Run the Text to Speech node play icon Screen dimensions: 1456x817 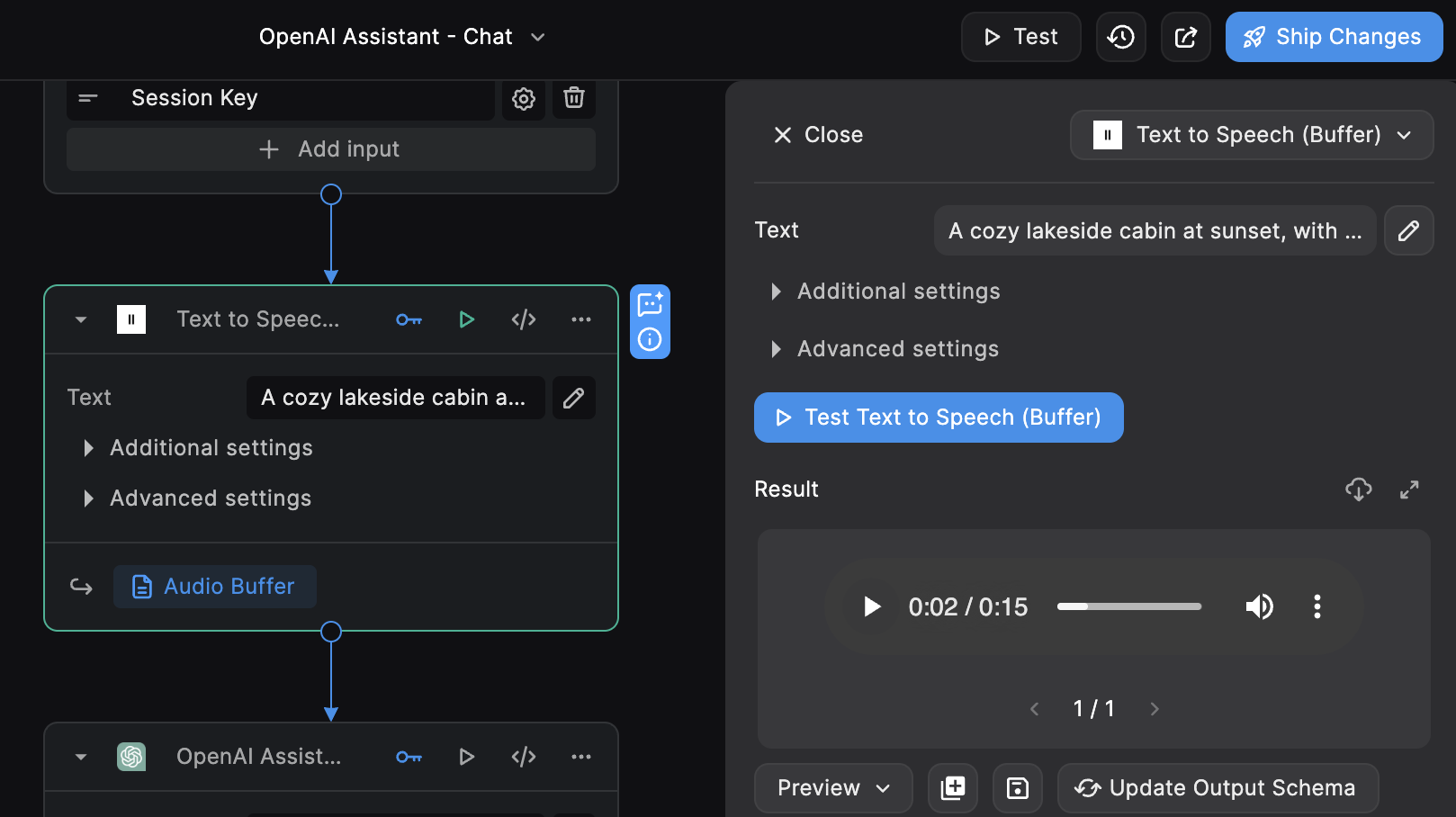(466, 319)
